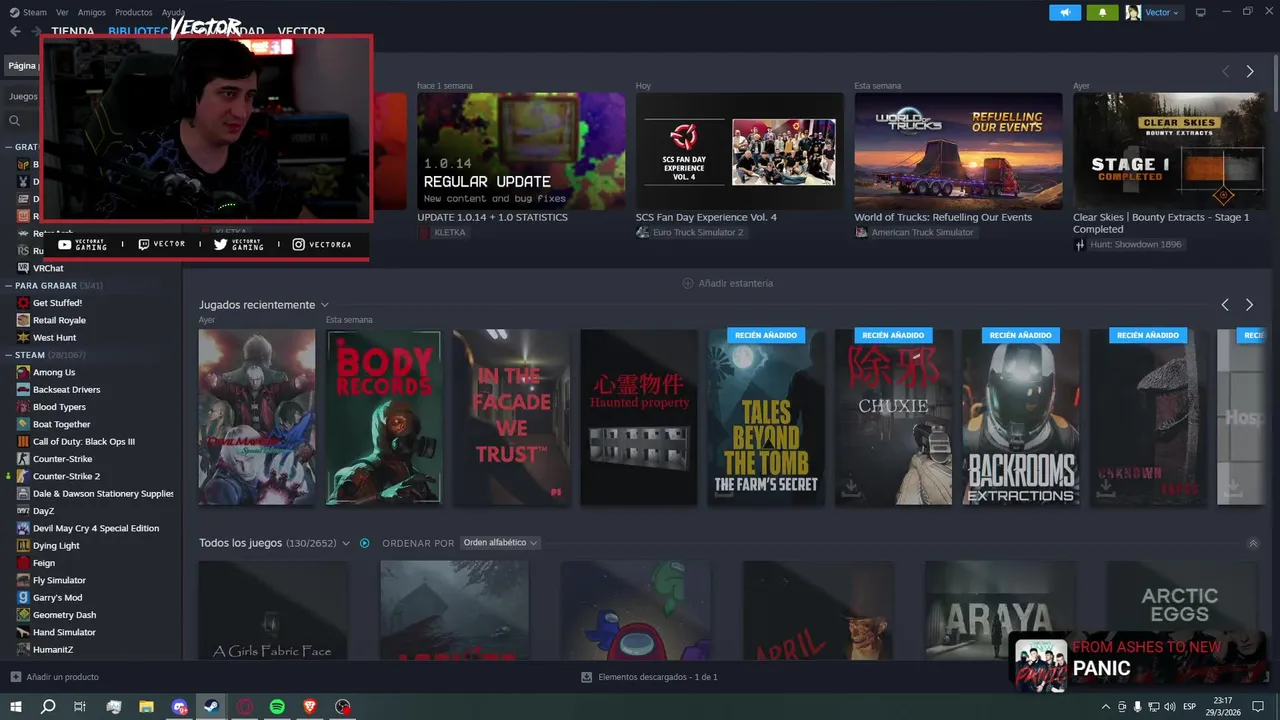The image size is (1280, 720).
Task: Open UPDATE 1.0.14 + 1.0 STATISTICS news
Action: 521,151
